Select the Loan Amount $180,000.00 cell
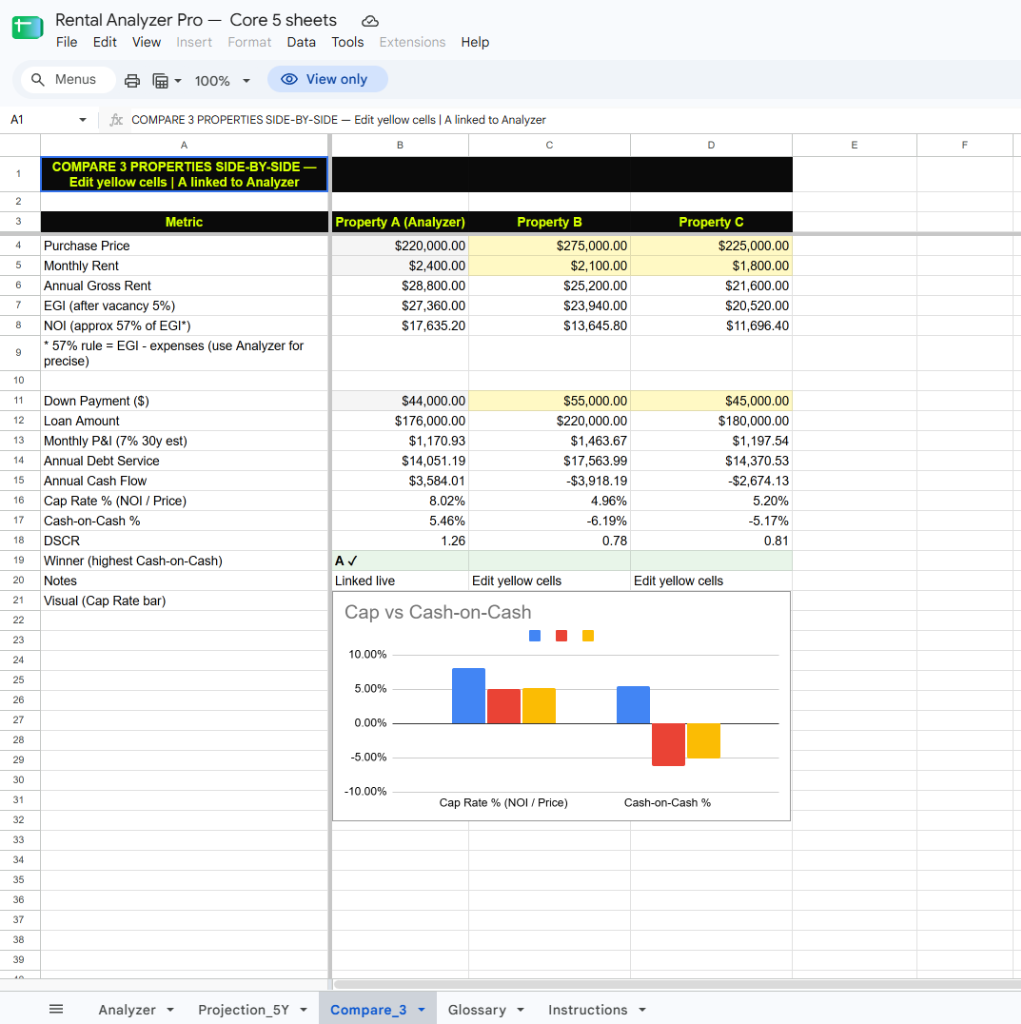Image resolution: width=1021 pixels, height=1024 pixels. click(x=711, y=421)
